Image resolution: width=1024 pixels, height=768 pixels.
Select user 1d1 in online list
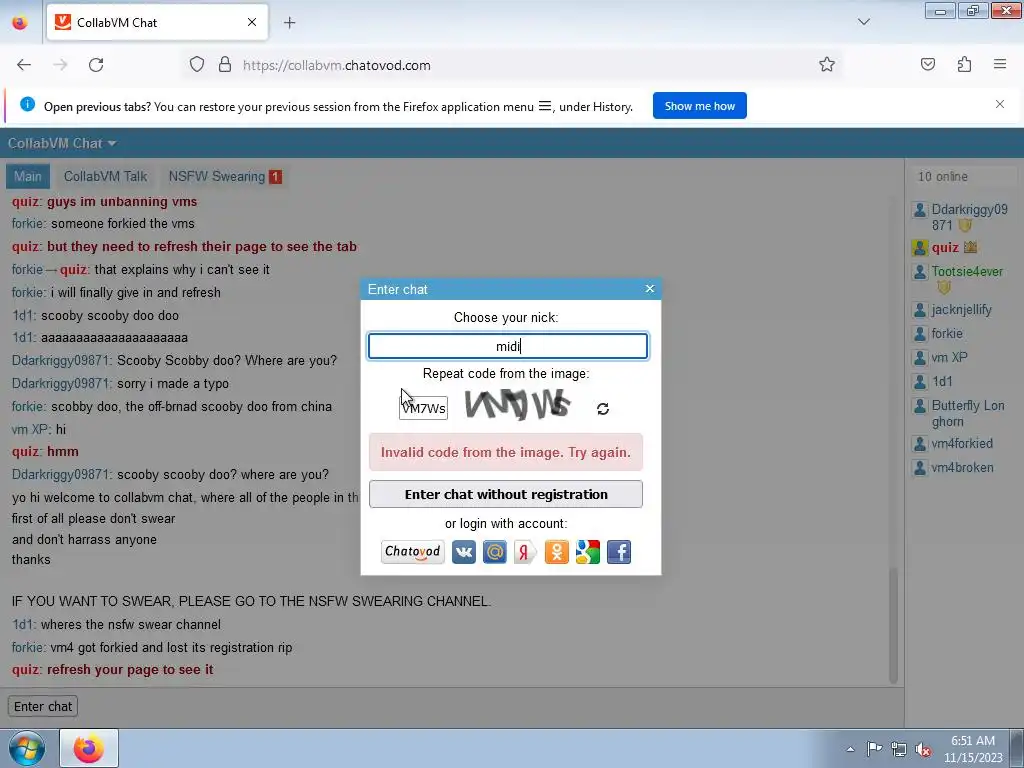coord(942,381)
